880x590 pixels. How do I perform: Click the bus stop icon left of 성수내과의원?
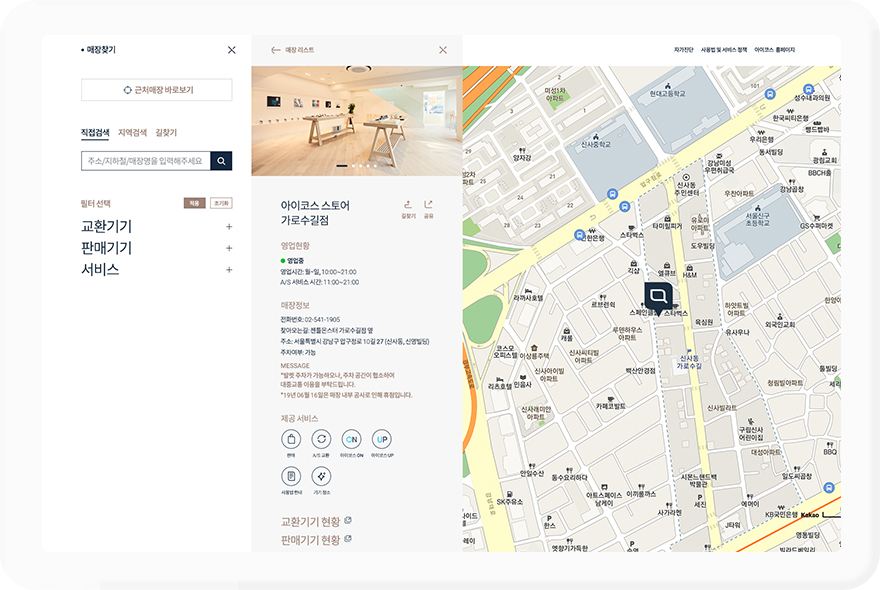(808, 89)
